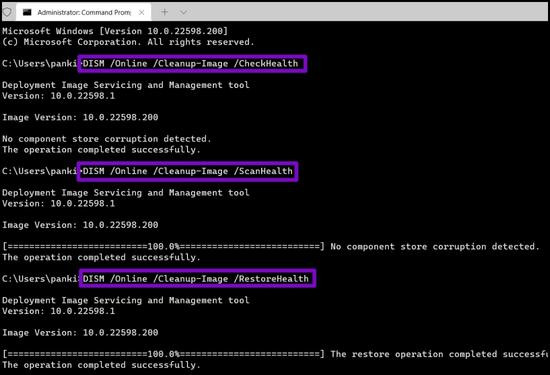The image size is (550, 375).
Task: Click the RestoreHealth 100.0% progress bar line
Action: click(x=163, y=354)
